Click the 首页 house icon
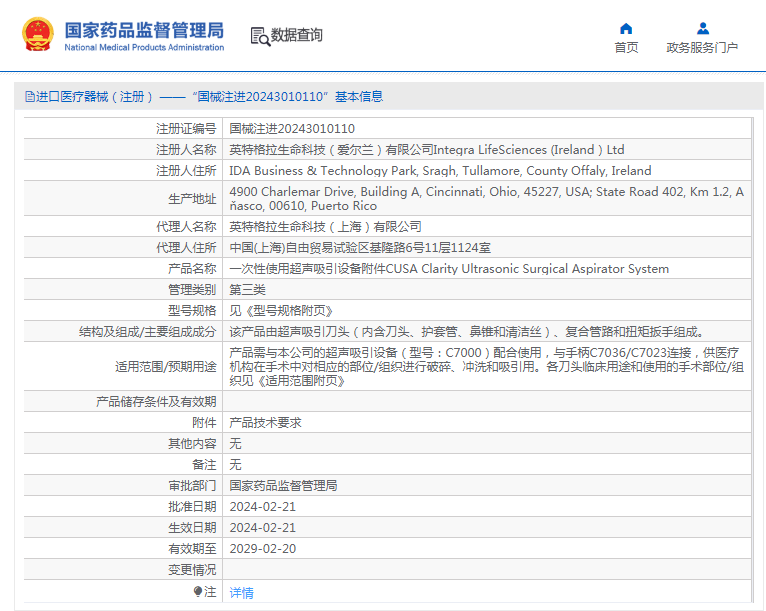 (x=626, y=28)
